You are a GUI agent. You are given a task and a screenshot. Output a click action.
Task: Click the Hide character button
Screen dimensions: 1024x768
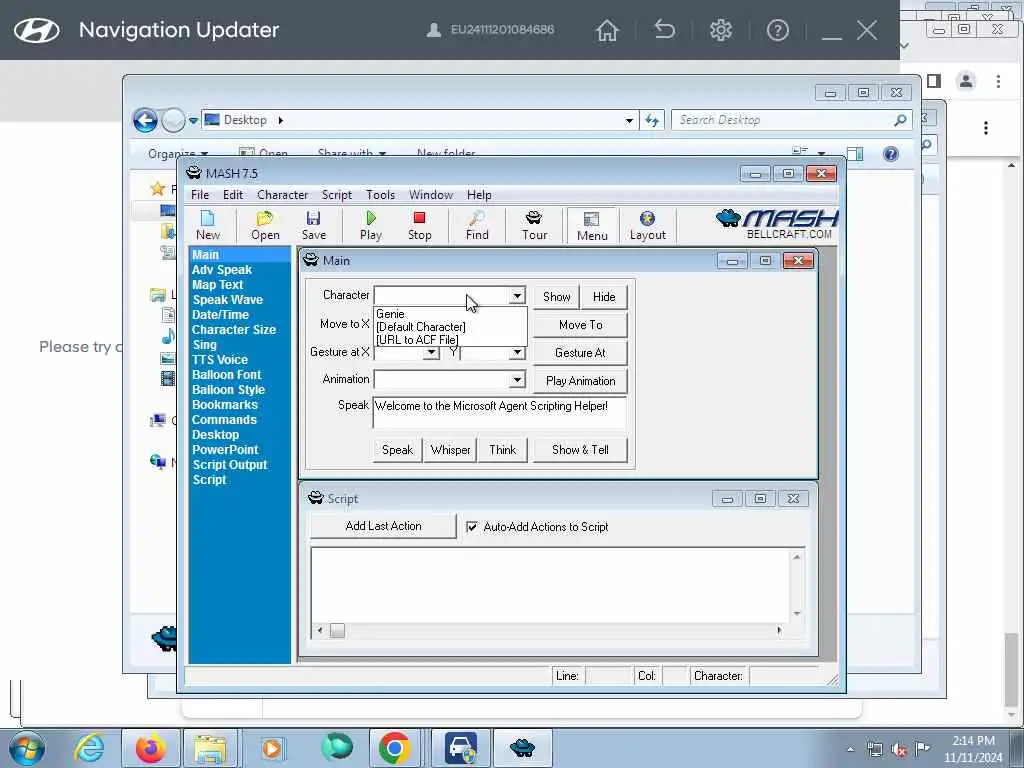[604, 296]
